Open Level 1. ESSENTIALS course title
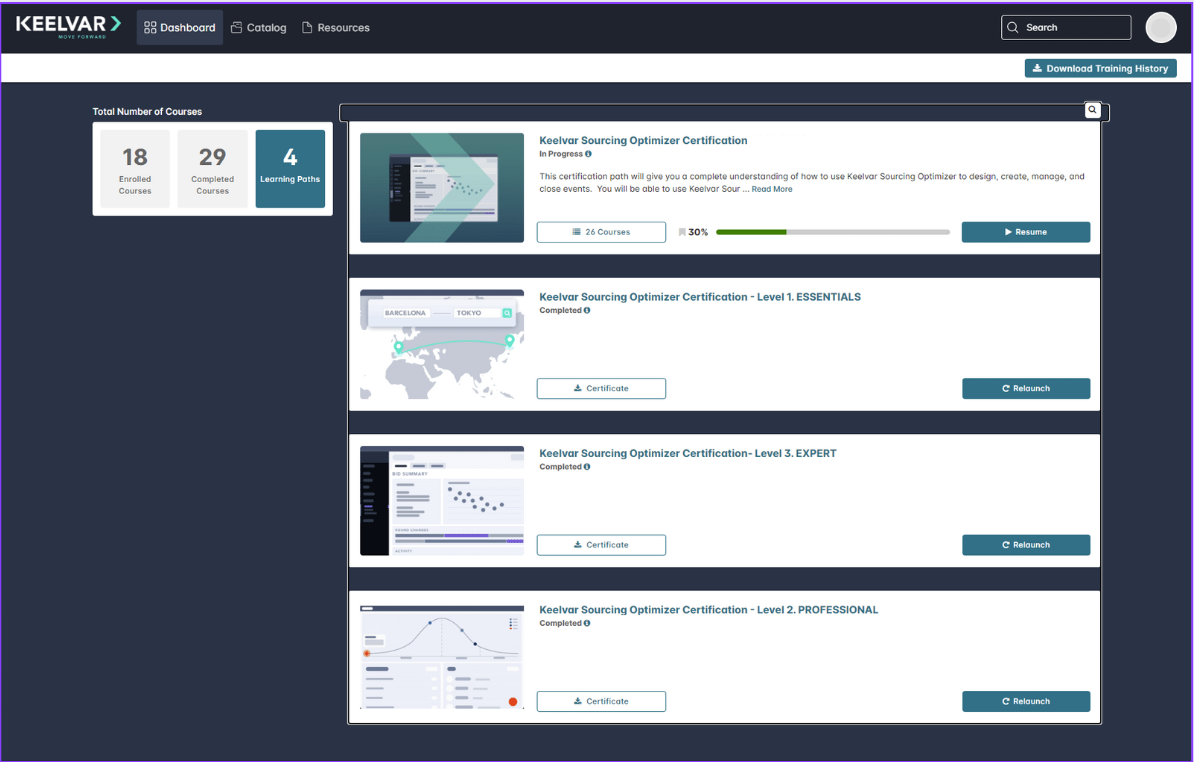This screenshot has height=762, width=1194. (700, 297)
